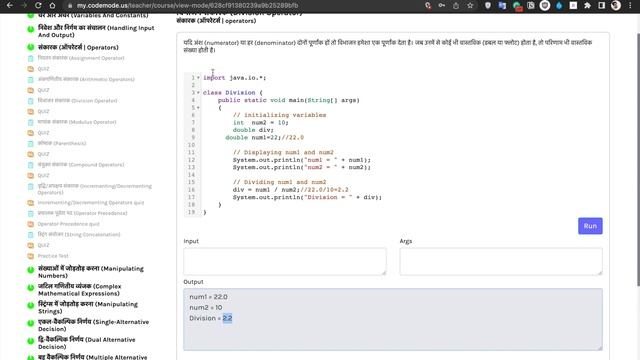Open the Arithmetic Operators lesson

click(x=86, y=79)
